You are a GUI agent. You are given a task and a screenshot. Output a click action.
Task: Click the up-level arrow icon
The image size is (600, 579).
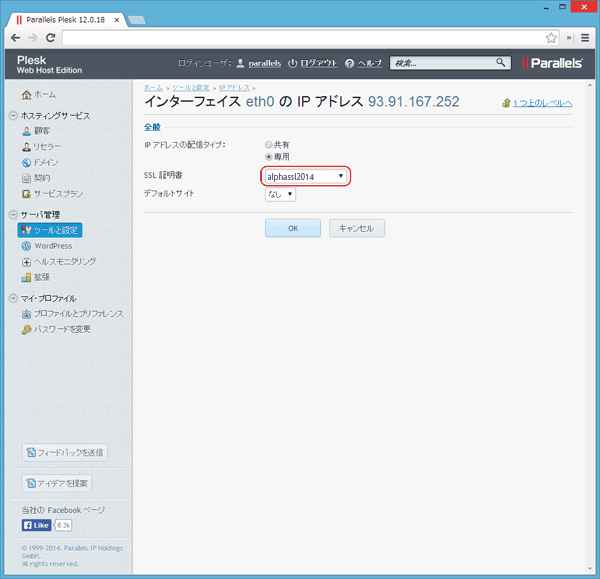(506, 103)
